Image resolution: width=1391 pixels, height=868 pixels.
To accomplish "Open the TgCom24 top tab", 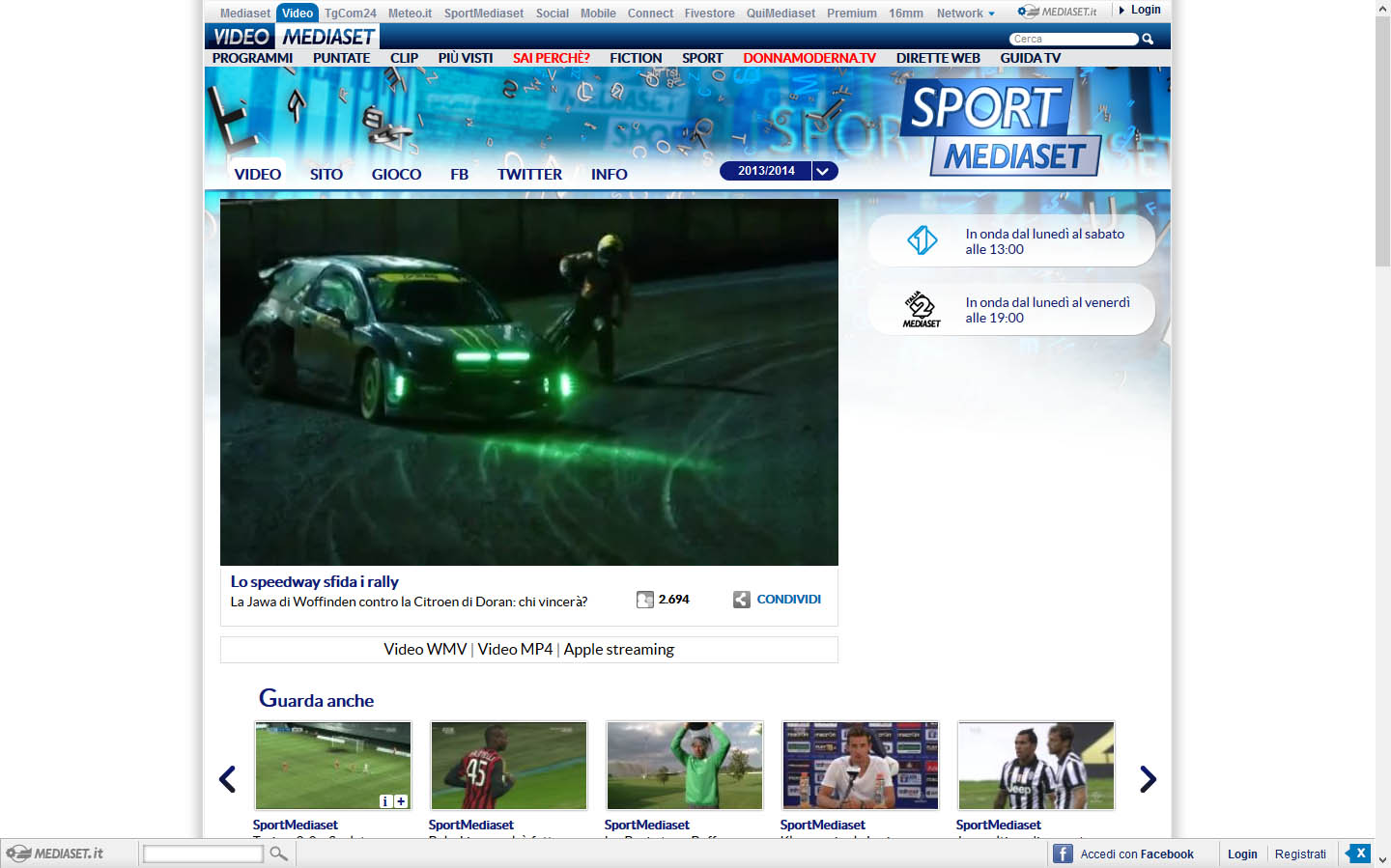I will (350, 14).
